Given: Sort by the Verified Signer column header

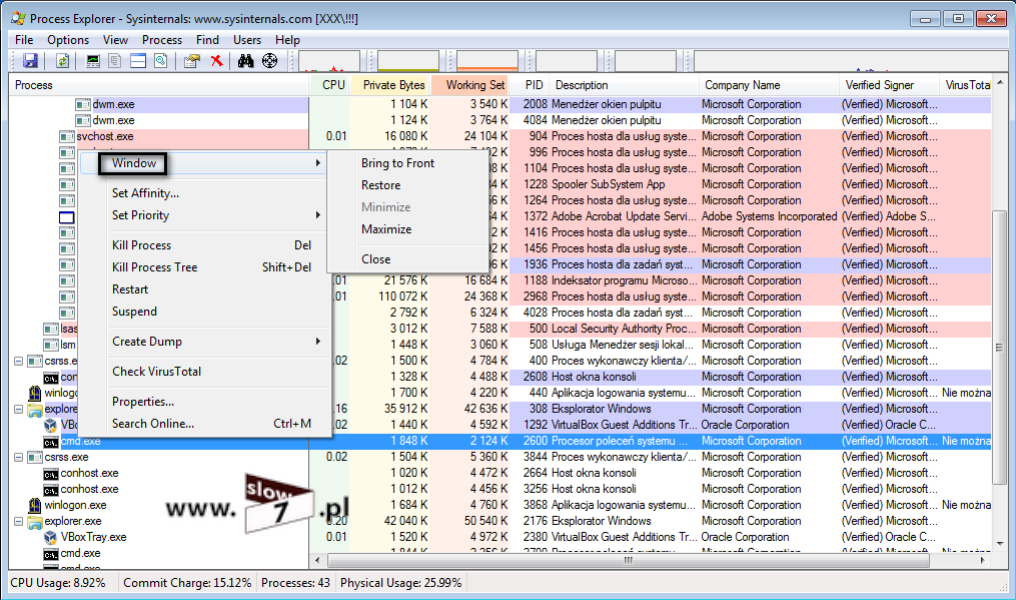Looking at the screenshot, I should (889, 85).
